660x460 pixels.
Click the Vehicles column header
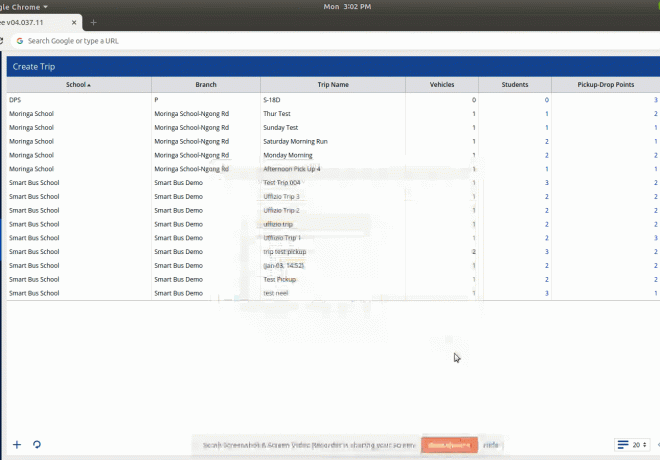point(442,85)
